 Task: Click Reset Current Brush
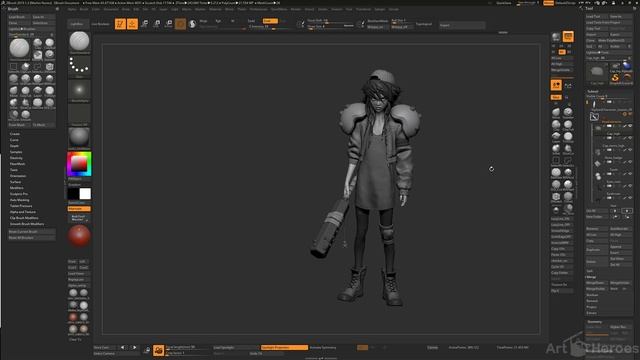click(x=32, y=231)
